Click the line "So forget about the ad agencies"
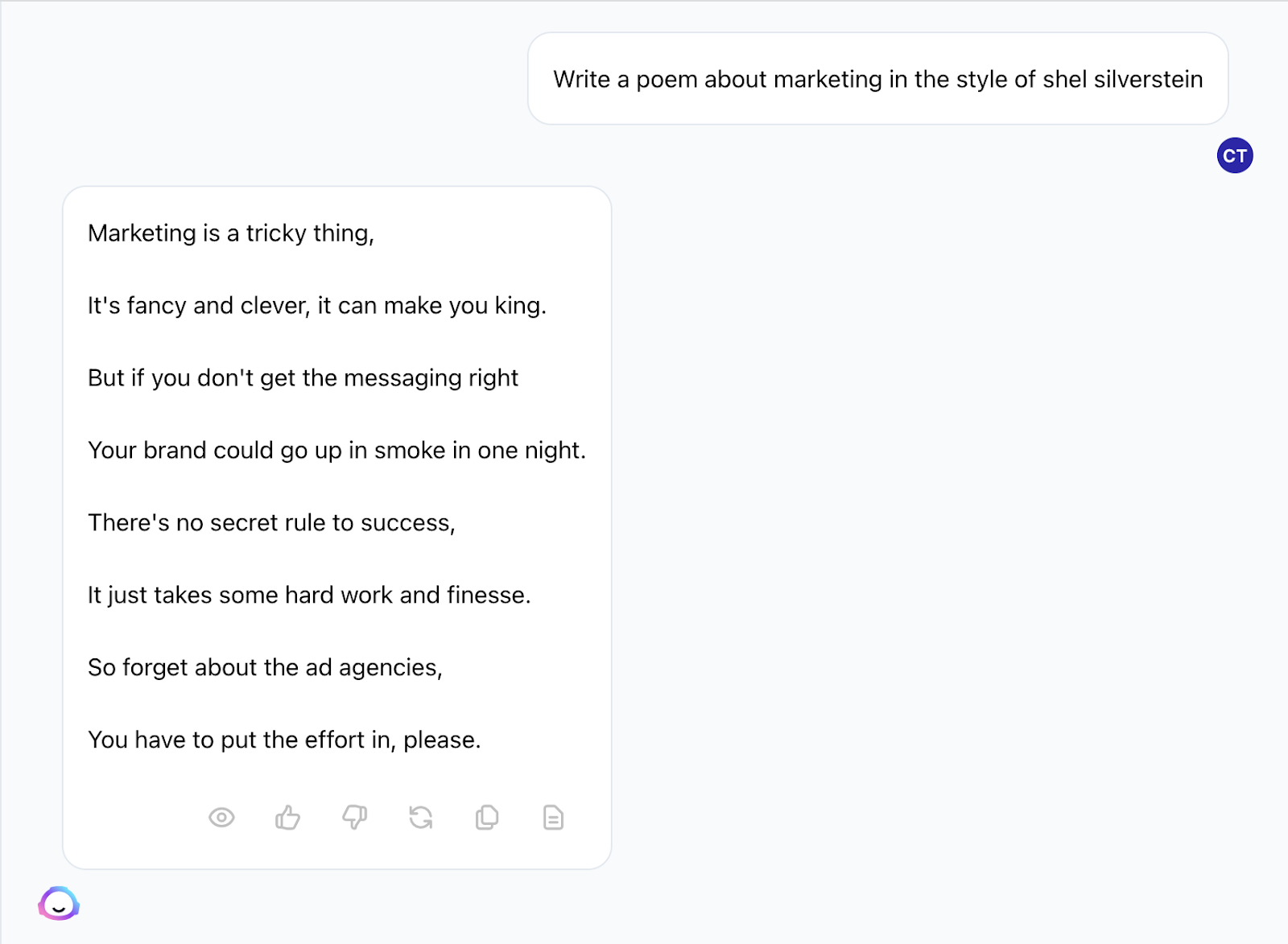The image size is (1288, 944). click(265, 668)
